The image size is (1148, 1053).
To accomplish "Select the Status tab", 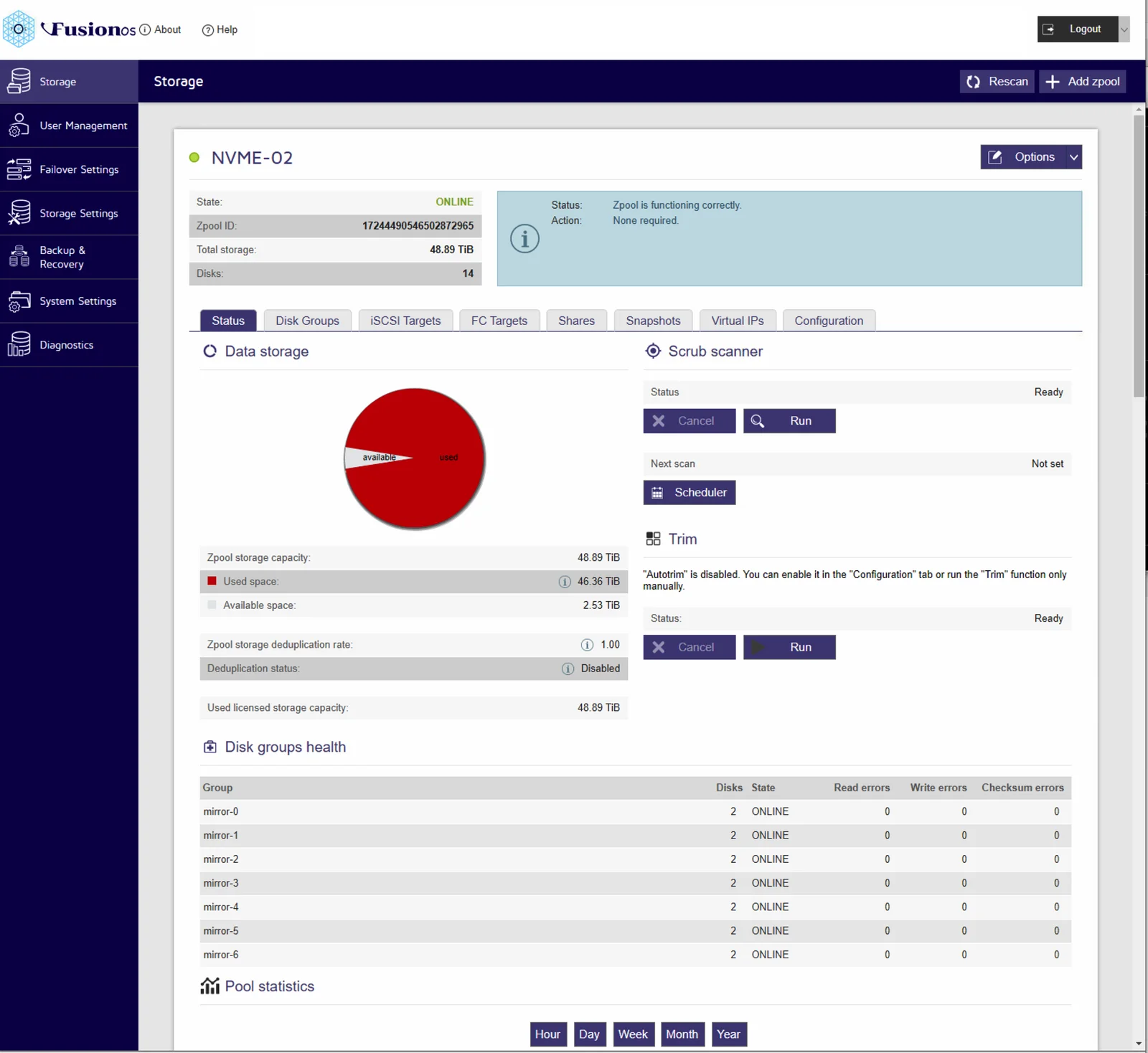I will [x=228, y=321].
